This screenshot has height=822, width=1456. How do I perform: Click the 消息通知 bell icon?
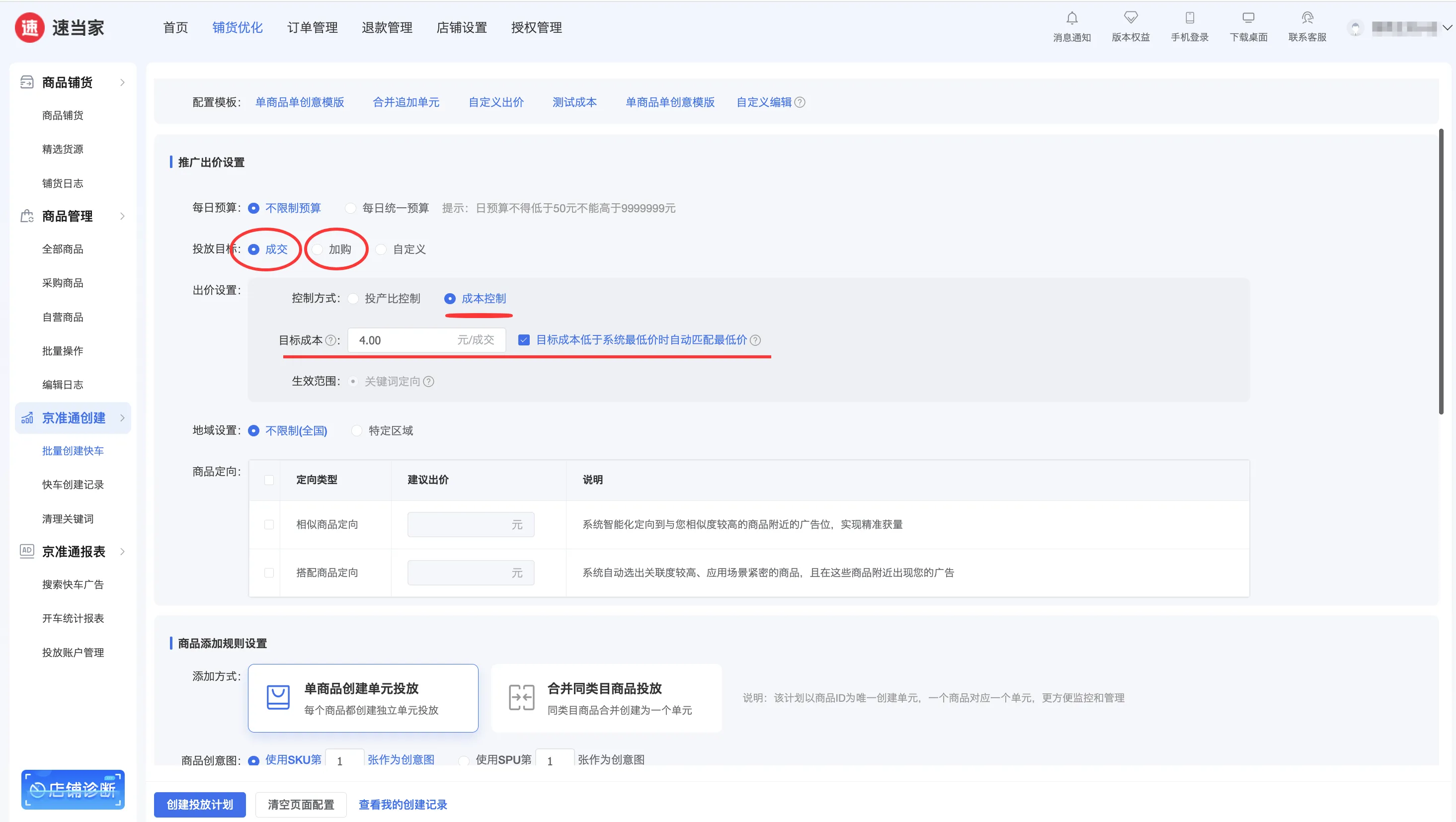tap(1072, 18)
